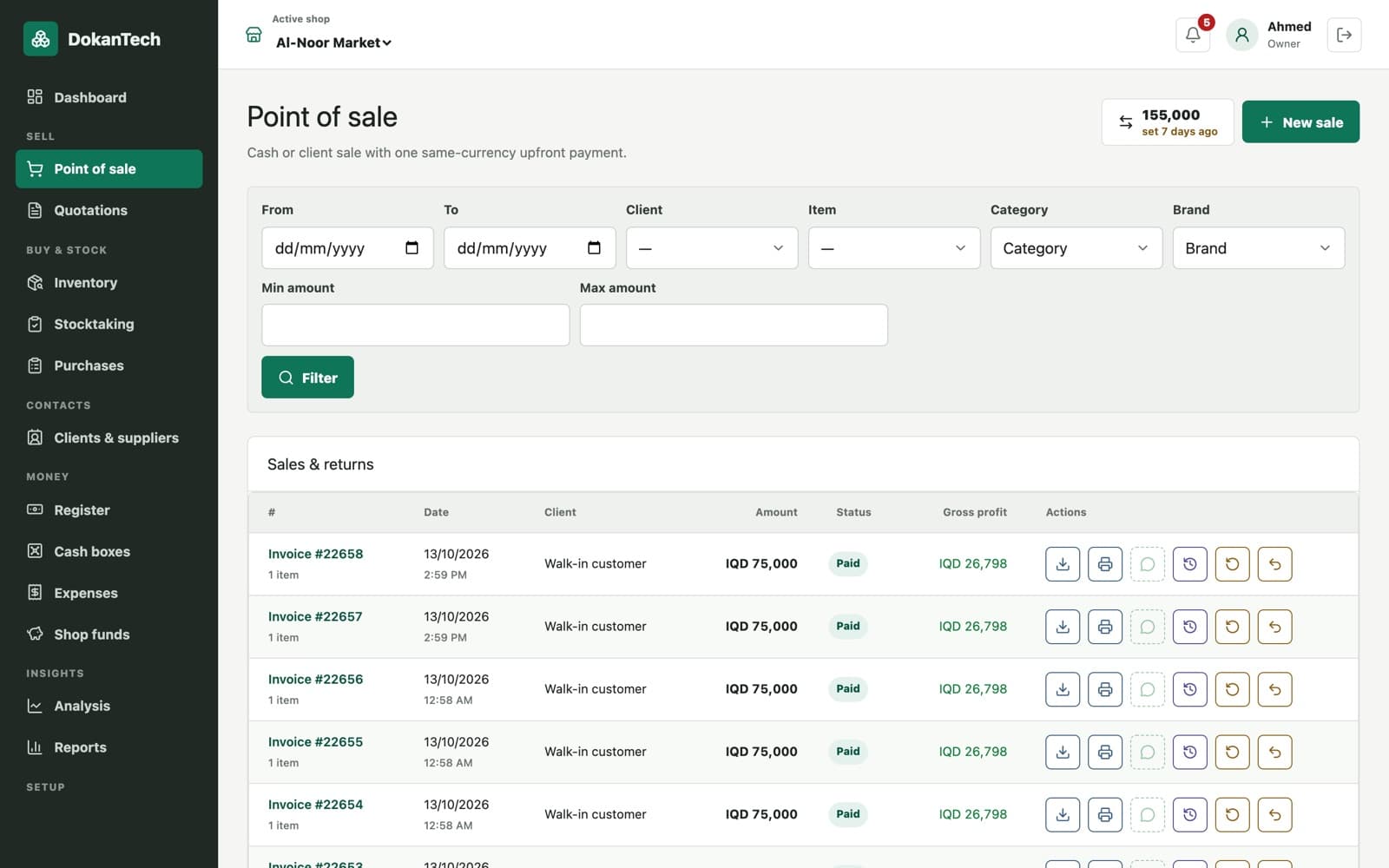Go to Dashboard in sidebar
Image resolution: width=1389 pixels, height=868 pixels.
[109, 97]
